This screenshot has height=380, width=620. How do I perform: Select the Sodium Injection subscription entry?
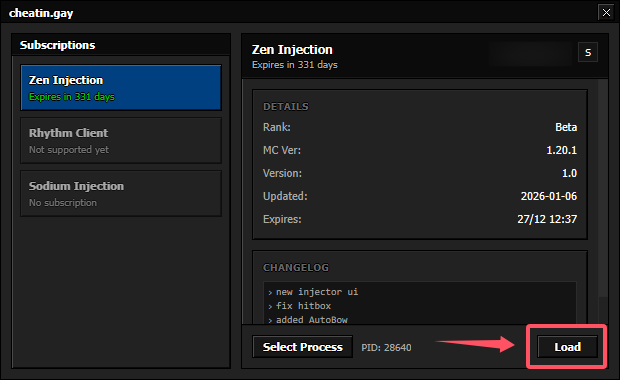(x=121, y=193)
